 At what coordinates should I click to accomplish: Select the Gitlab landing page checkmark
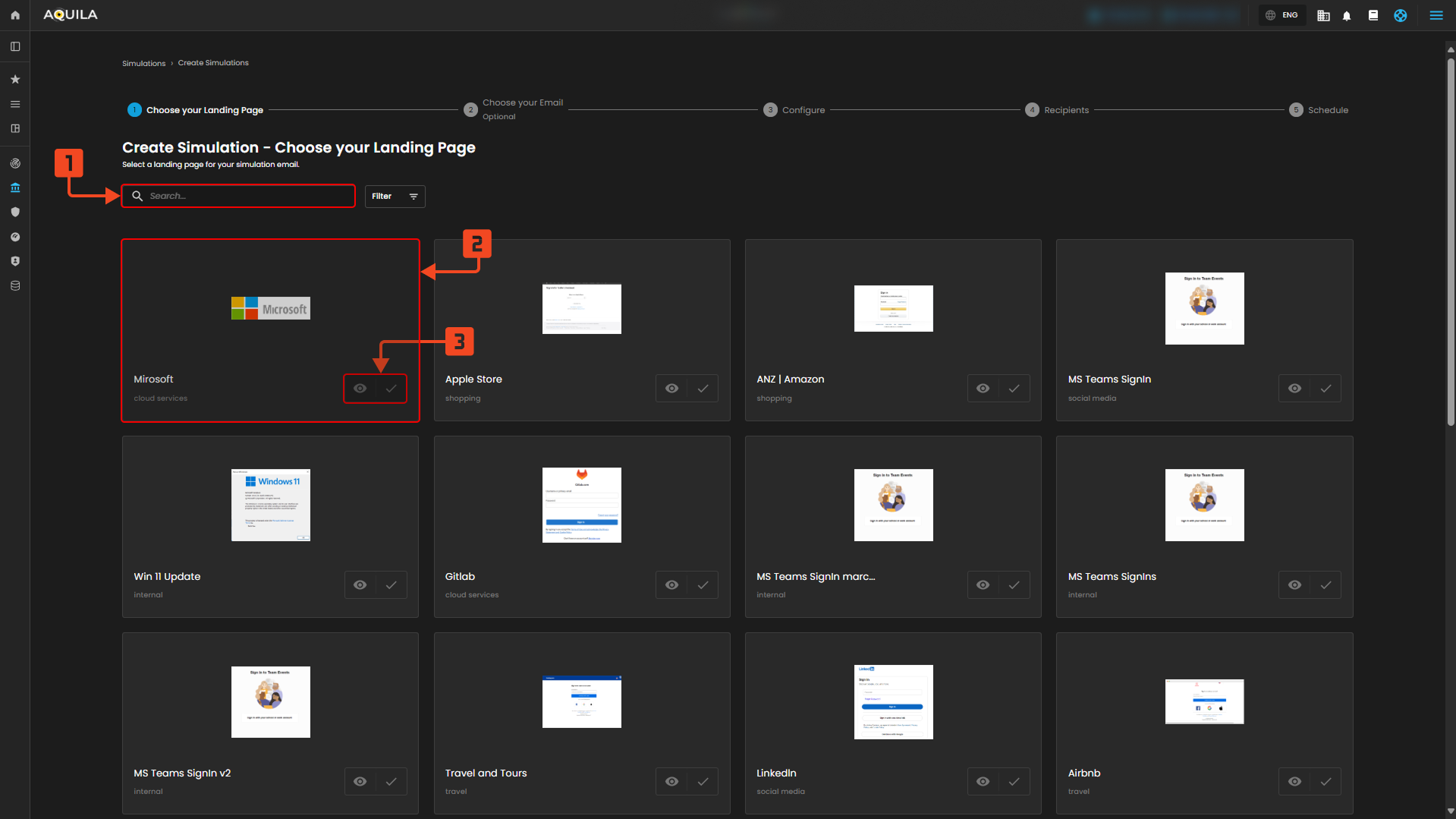703,585
